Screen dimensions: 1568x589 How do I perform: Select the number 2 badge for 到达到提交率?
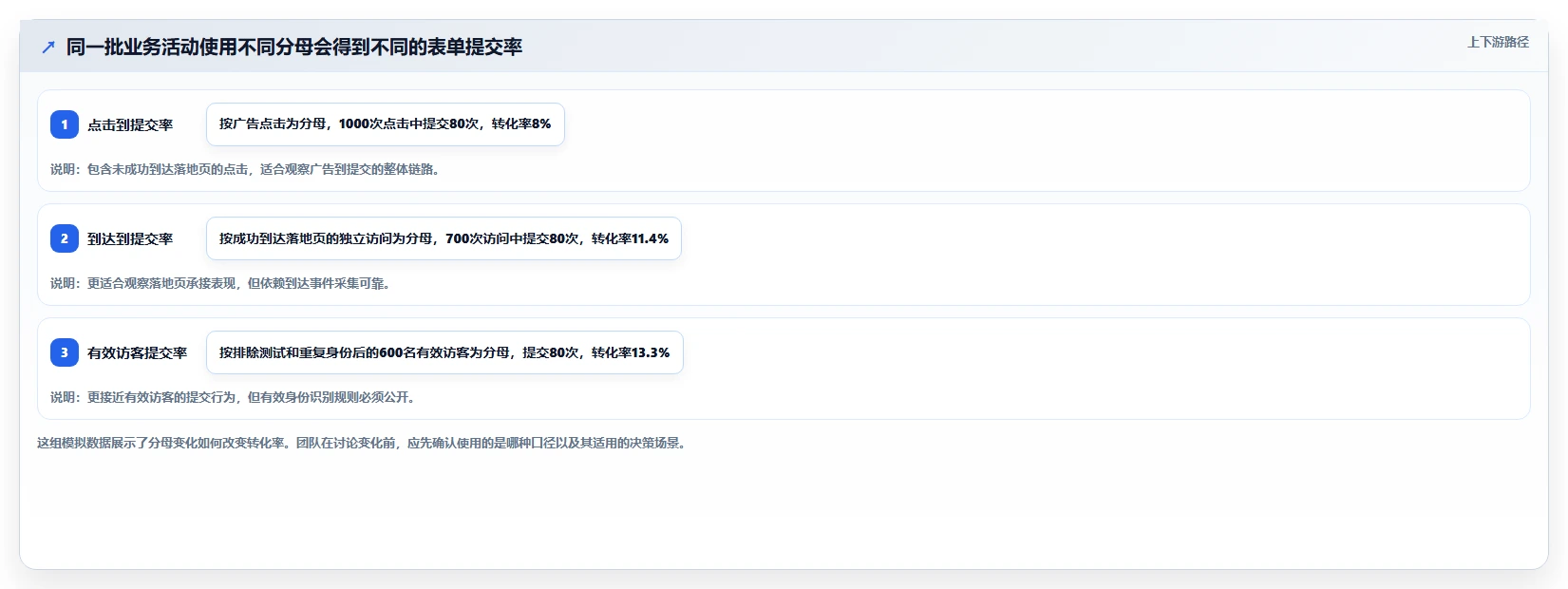click(65, 238)
